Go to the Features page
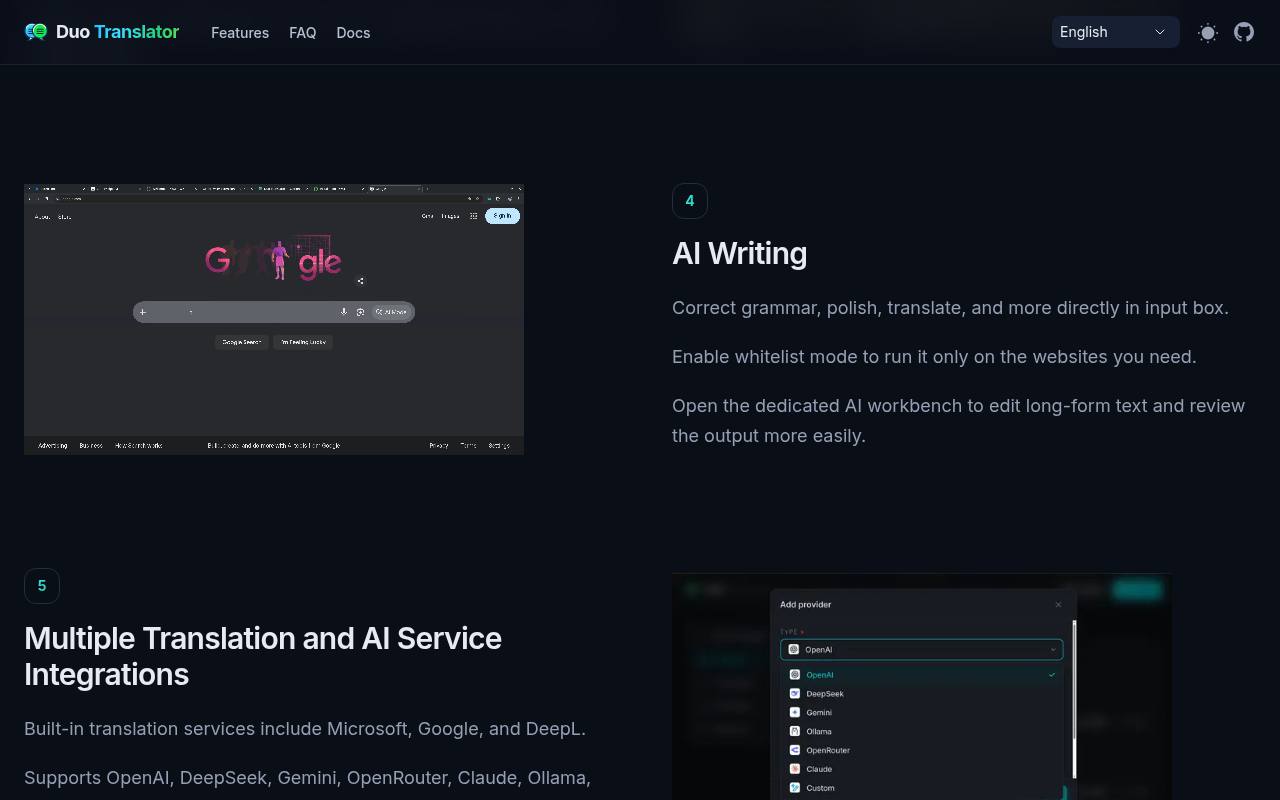The height and width of the screenshot is (800, 1280). [x=240, y=33]
